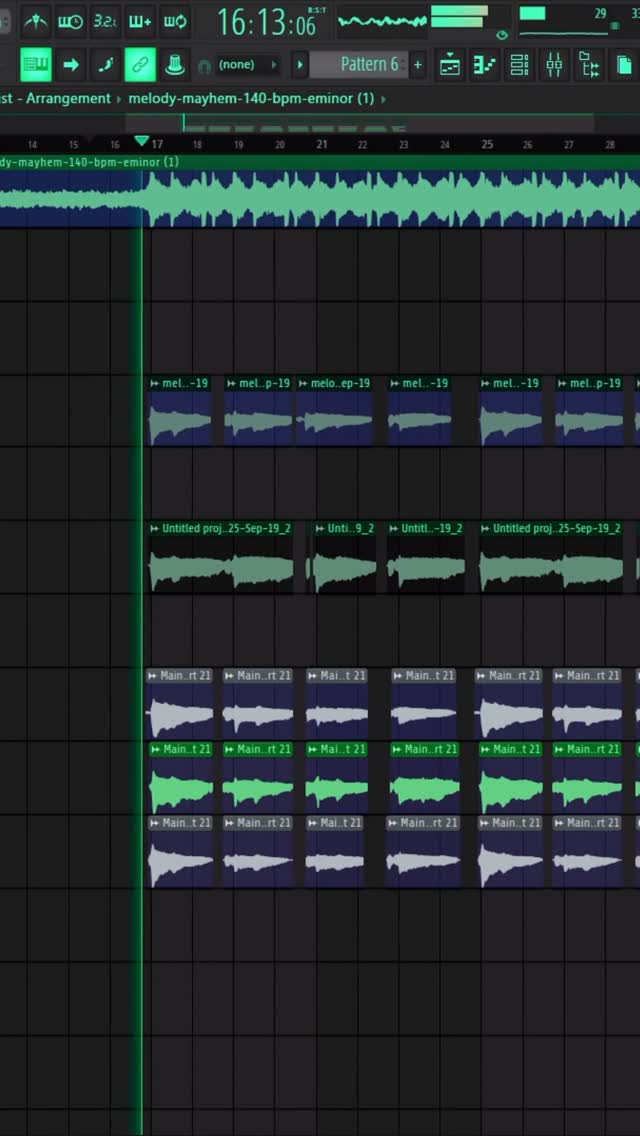Image resolution: width=640 pixels, height=1136 pixels.
Task: Click the loop recording icon
Action: (175, 21)
